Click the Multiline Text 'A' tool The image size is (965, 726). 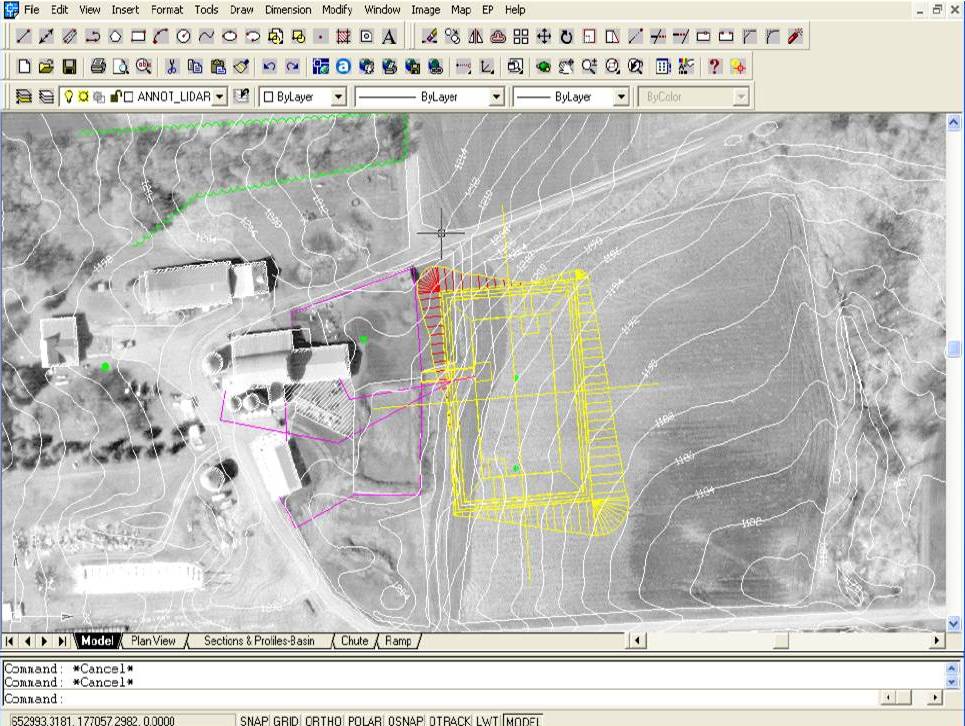tap(389, 37)
